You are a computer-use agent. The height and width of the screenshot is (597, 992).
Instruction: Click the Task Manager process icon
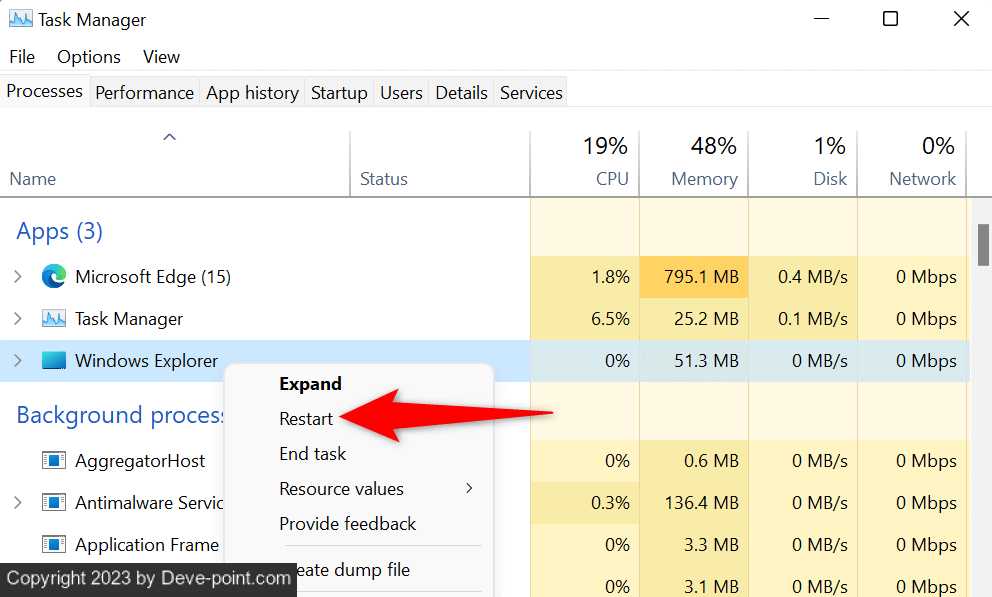click(x=53, y=319)
